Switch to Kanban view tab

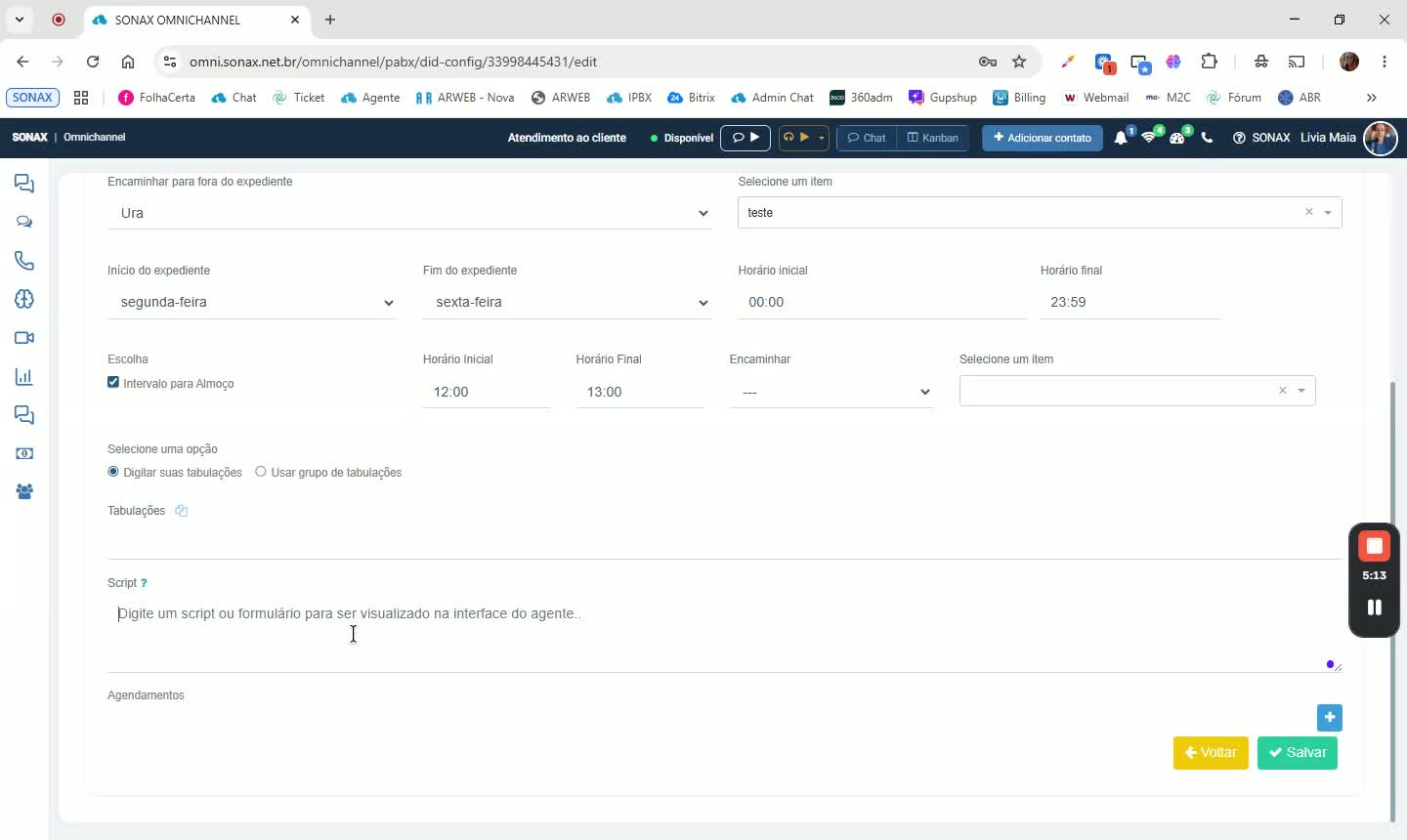tap(933, 138)
